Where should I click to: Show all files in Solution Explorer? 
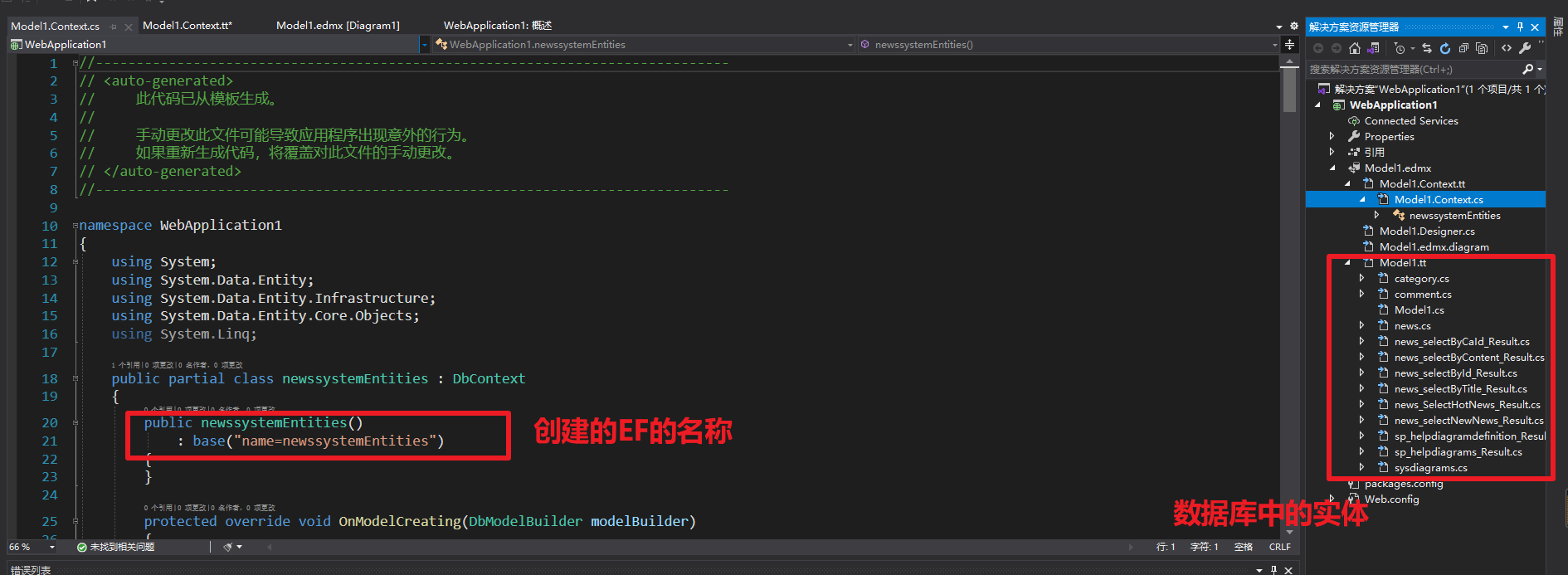(1482, 48)
